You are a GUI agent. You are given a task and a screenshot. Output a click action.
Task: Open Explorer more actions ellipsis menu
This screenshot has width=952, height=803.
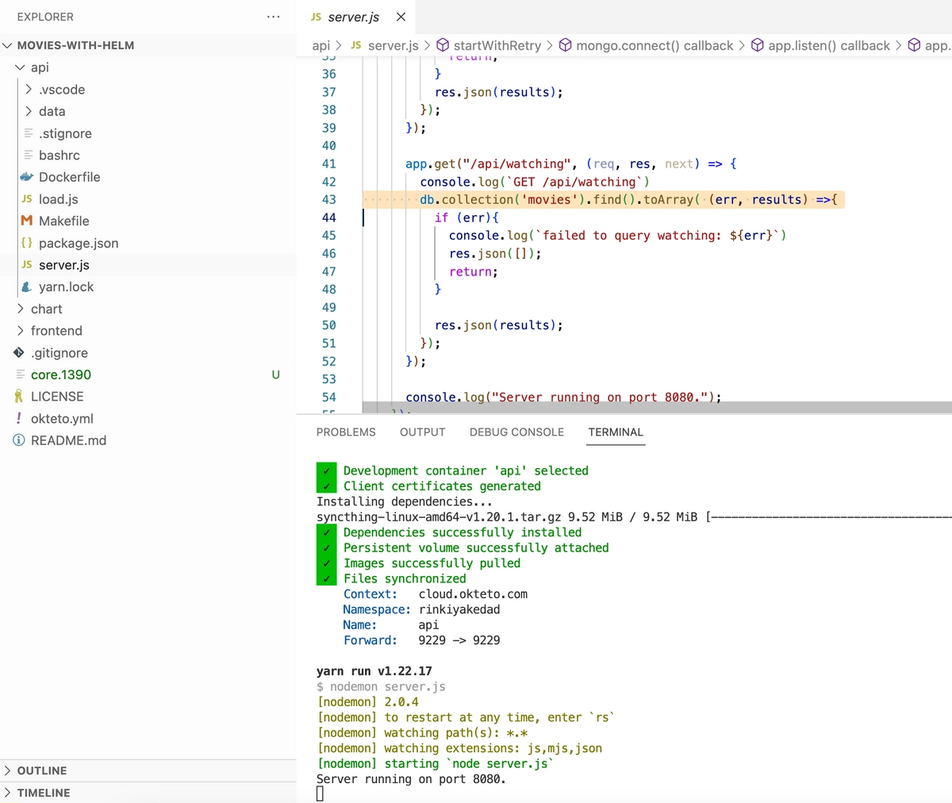(273, 16)
